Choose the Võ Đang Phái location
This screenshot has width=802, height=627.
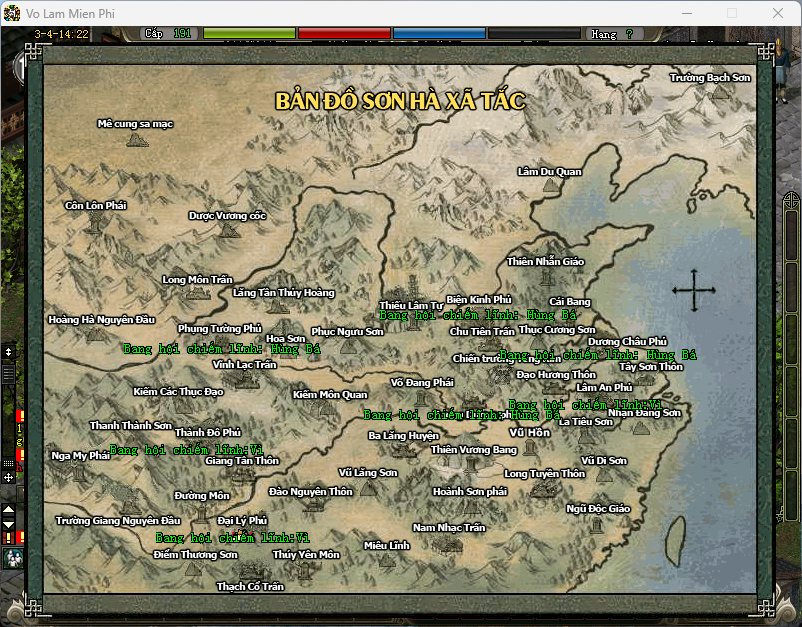422,398
